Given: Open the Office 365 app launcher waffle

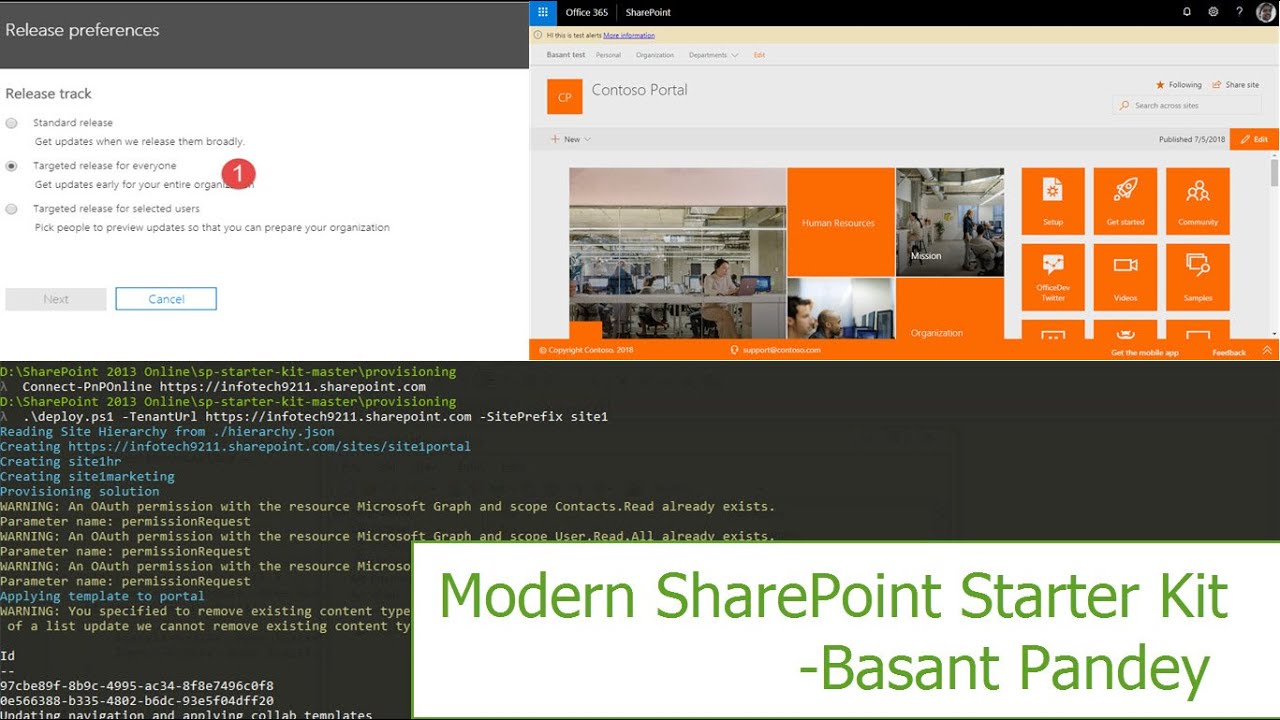Looking at the screenshot, I should click(543, 12).
